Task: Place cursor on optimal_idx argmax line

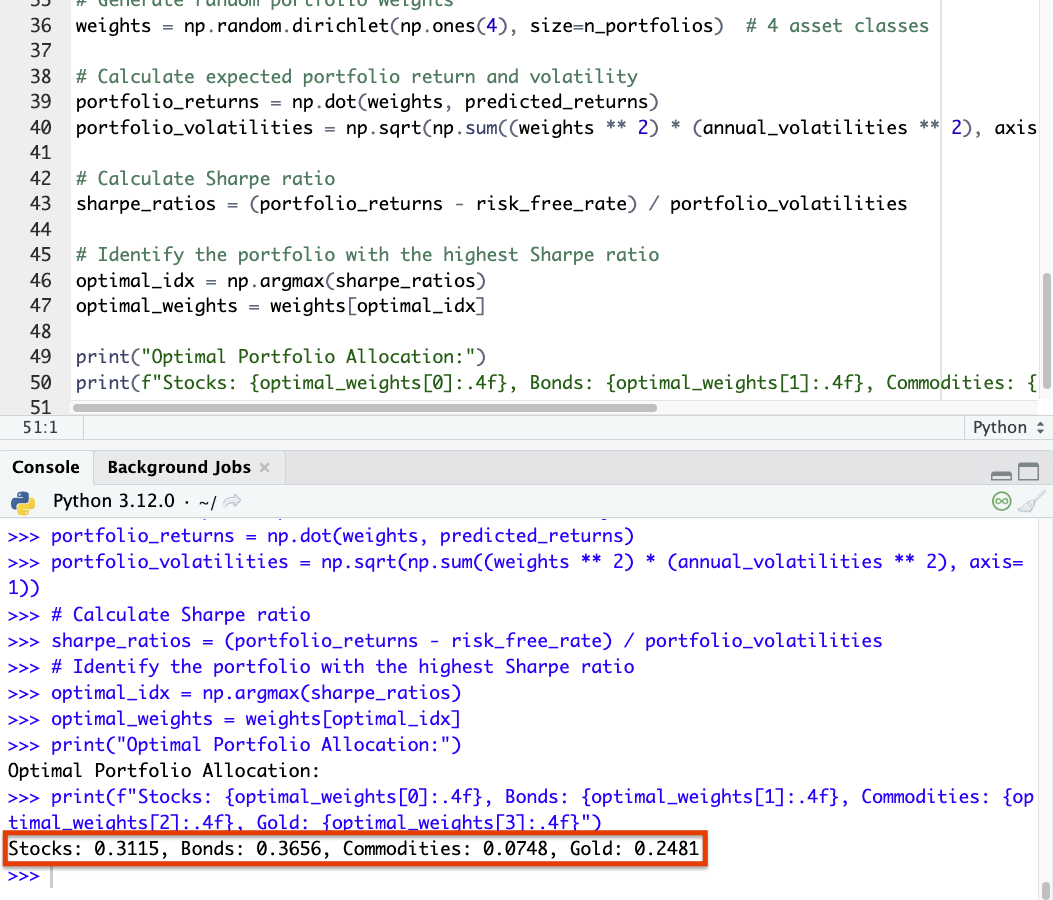Action: coord(281,281)
